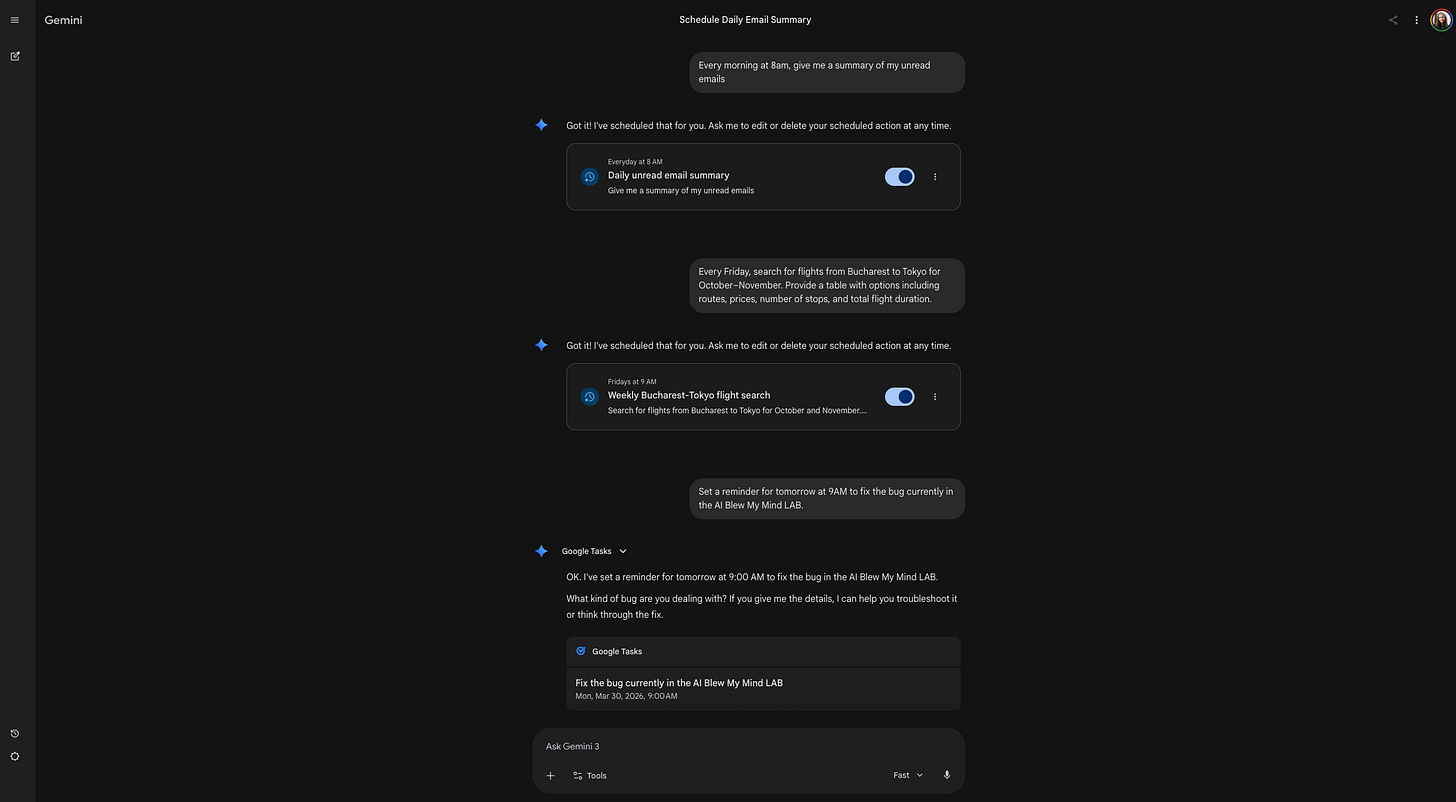This screenshot has width=1456, height=802.
Task: Activate voice input with the microphone icon
Action: [946, 775]
